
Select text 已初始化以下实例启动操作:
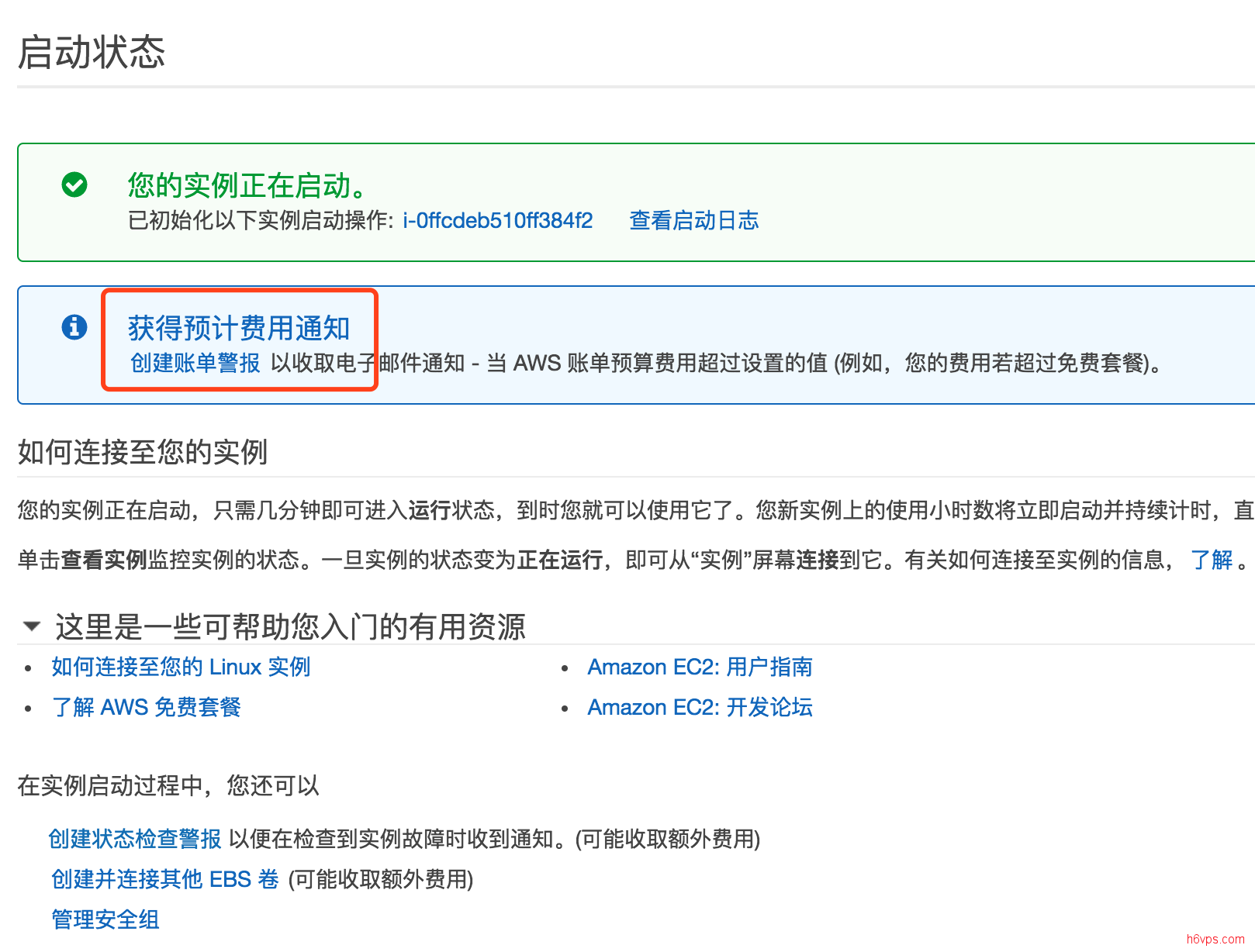click(x=262, y=221)
